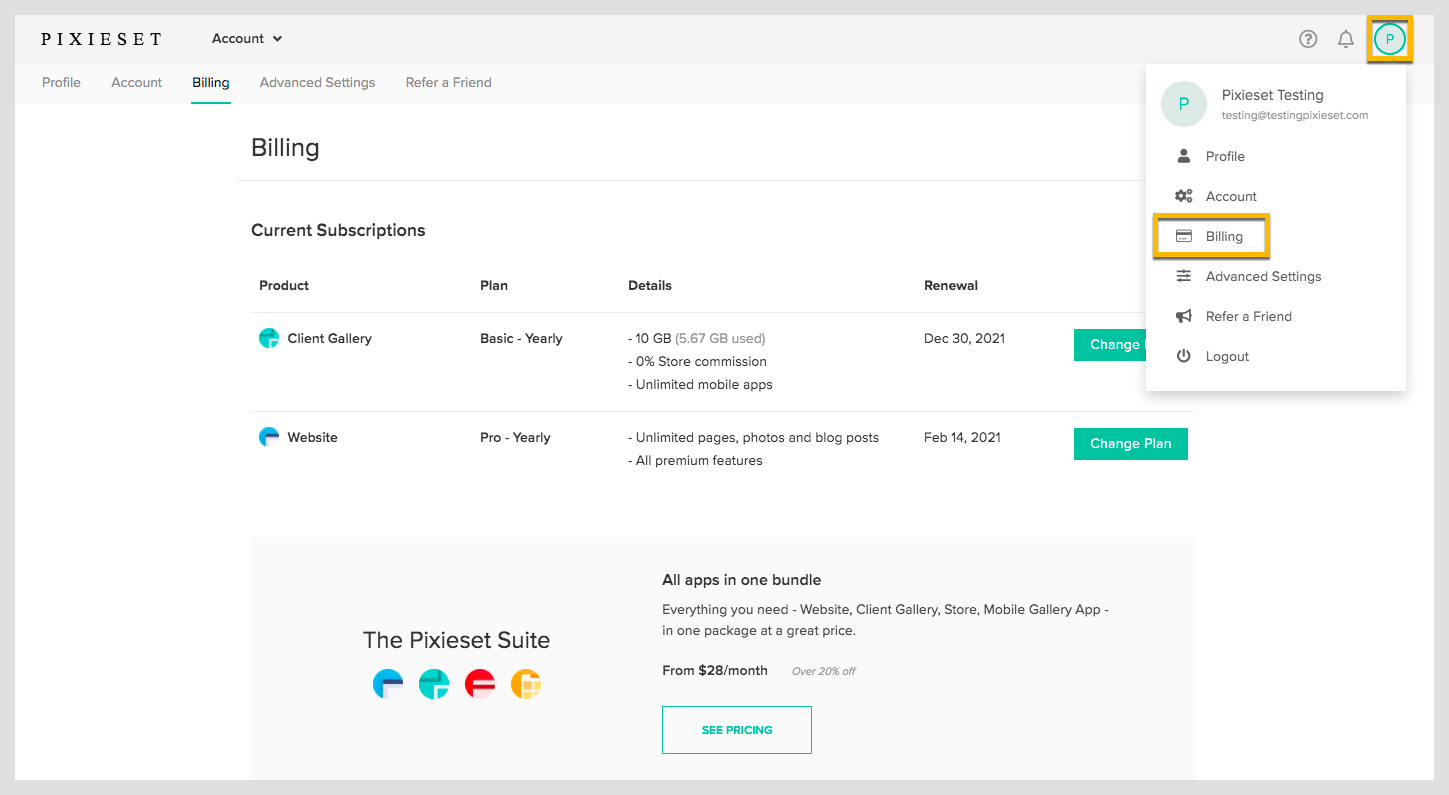Click the Unlimited pages, photos and blog posts detail

point(754,438)
